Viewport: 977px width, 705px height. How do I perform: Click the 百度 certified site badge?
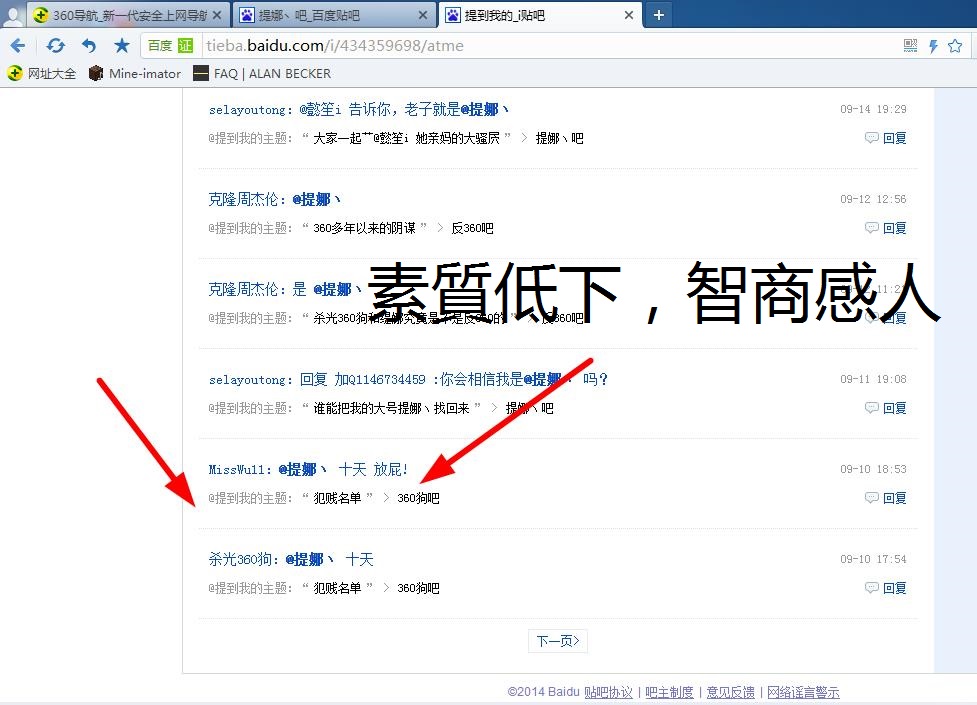170,46
